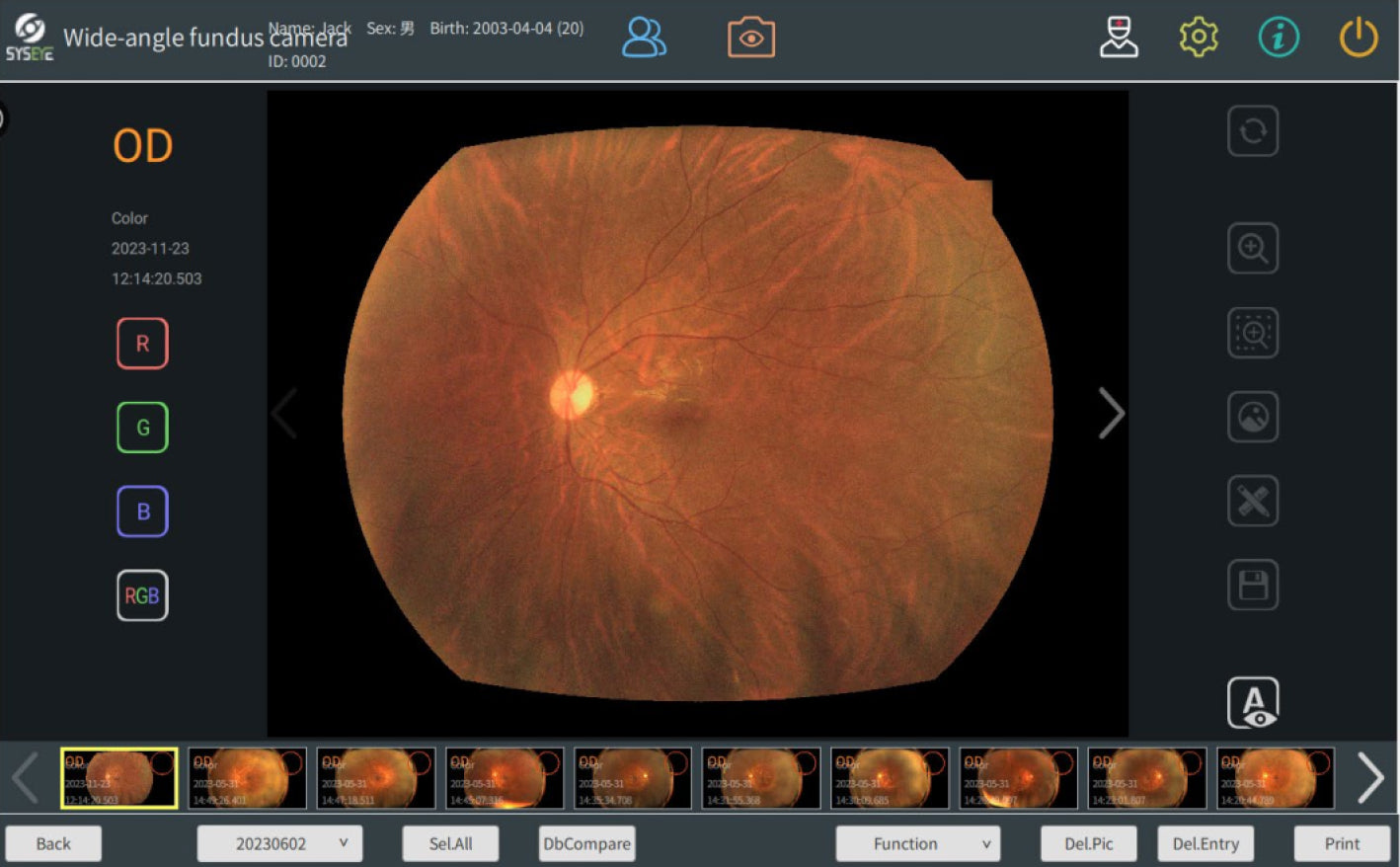Image resolution: width=1400 pixels, height=867 pixels.
Task: Activate the region zoom tool
Action: [1252, 333]
